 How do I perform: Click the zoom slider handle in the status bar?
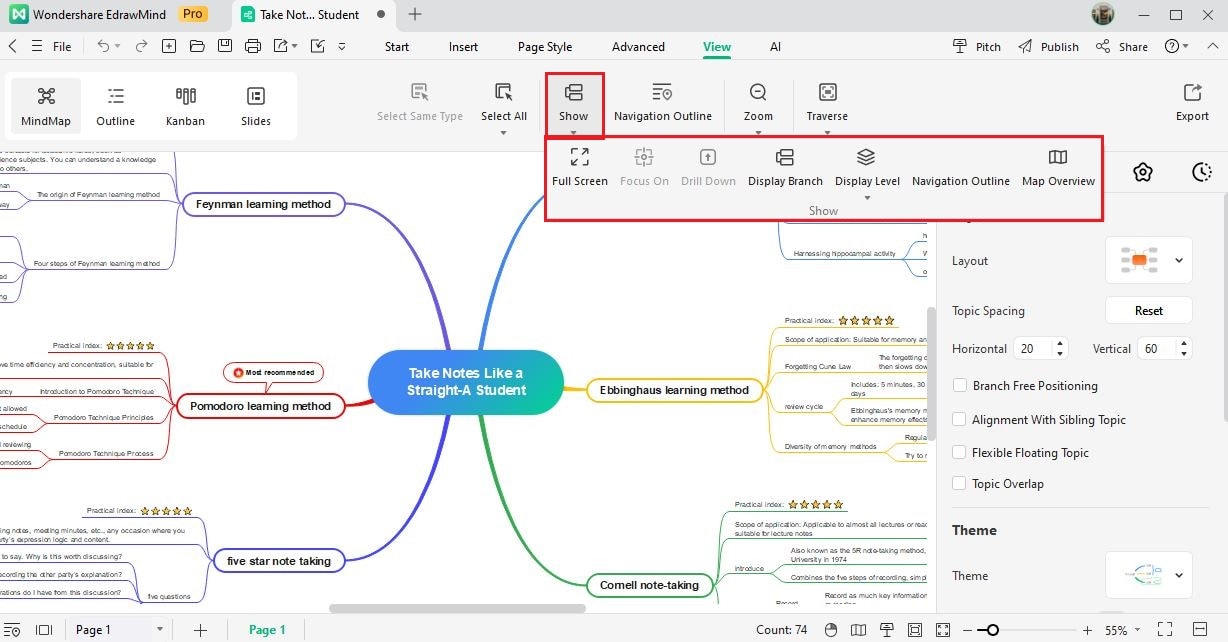[x=991, y=630]
